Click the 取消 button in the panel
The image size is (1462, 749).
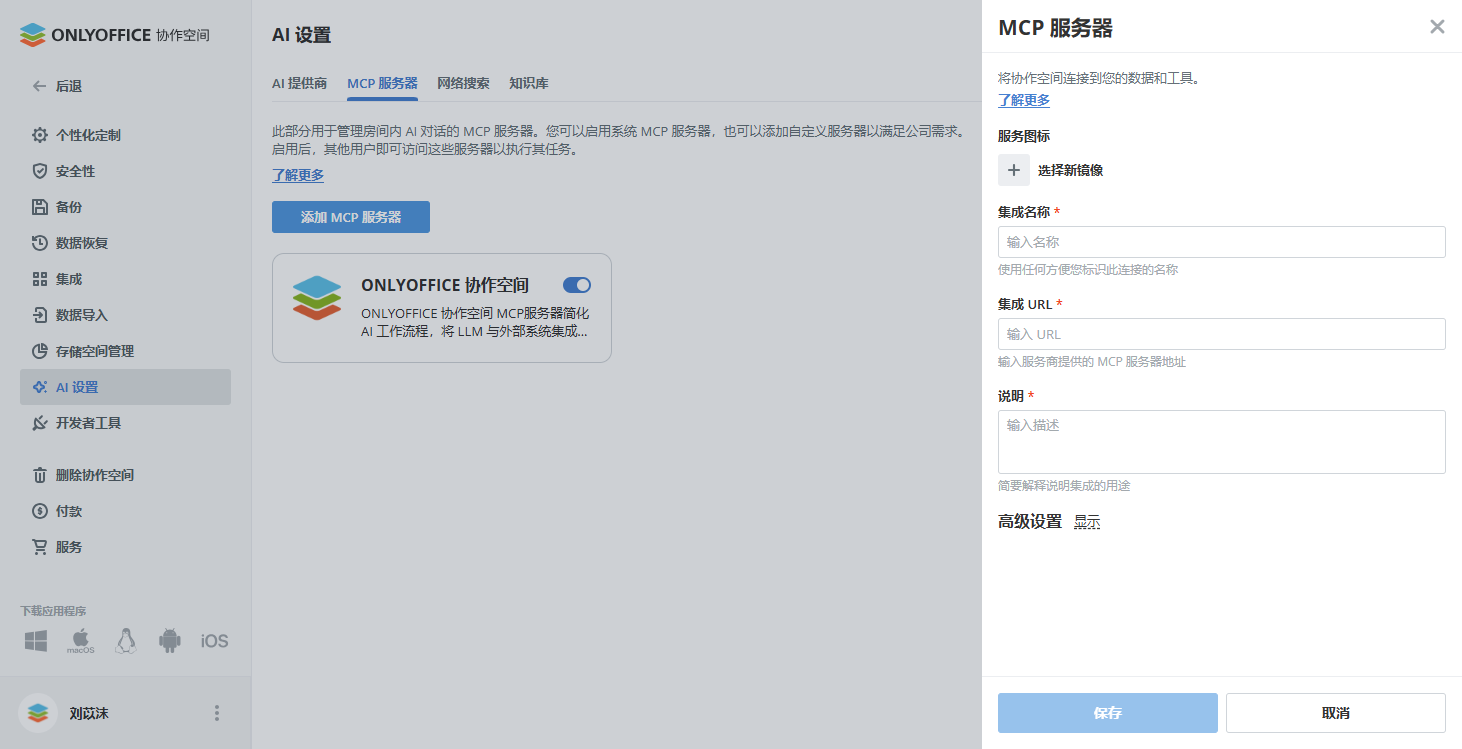[x=1334, y=712]
